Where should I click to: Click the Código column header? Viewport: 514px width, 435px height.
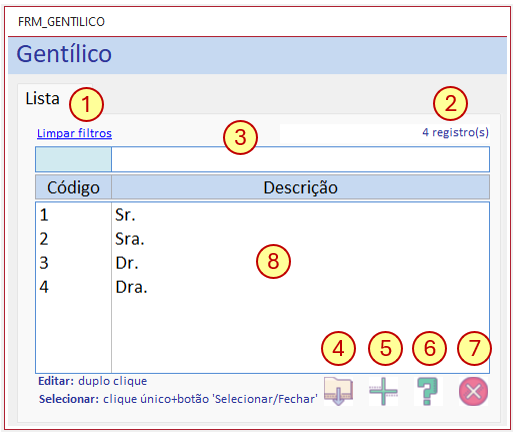73,187
